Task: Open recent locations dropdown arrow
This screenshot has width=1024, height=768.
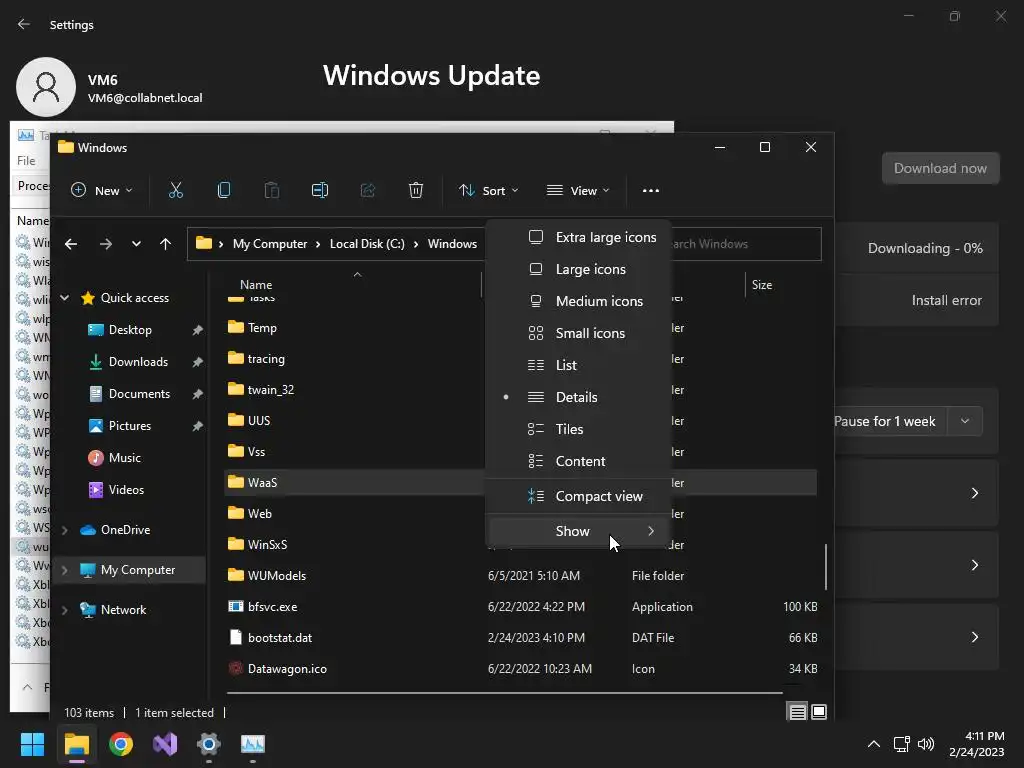Action: (x=136, y=244)
